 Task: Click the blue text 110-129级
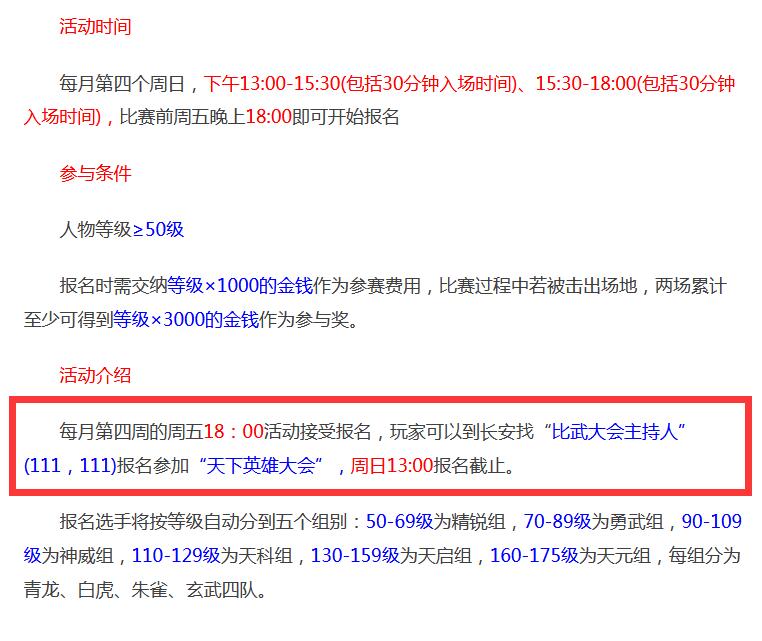coord(176,555)
